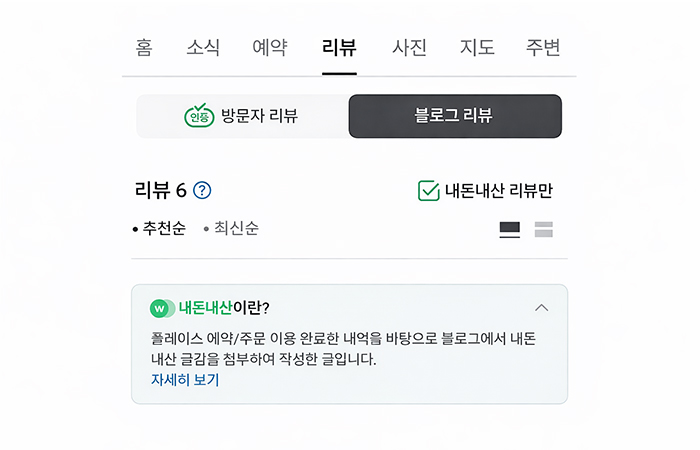
Task: Select the 리뷰 tab
Action: click(x=339, y=47)
